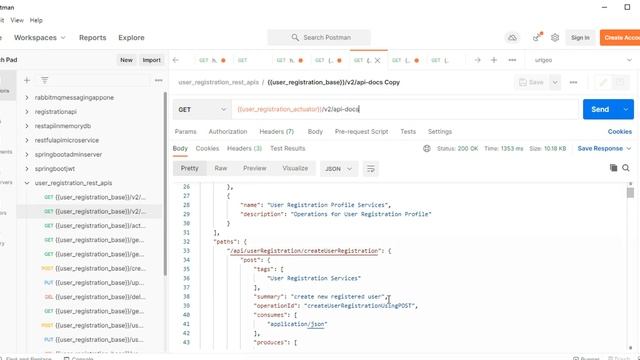Search in response with magnifier icon
Screen dimensions: 640x360
(x=626, y=168)
